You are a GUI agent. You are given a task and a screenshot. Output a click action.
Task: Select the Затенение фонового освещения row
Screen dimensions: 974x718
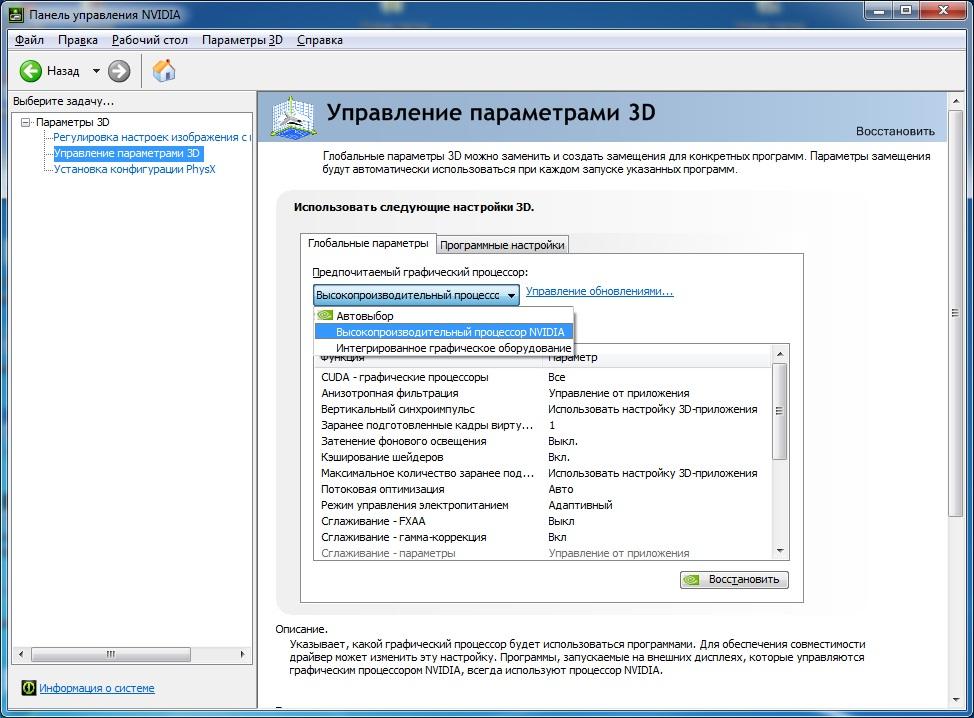coord(543,441)
